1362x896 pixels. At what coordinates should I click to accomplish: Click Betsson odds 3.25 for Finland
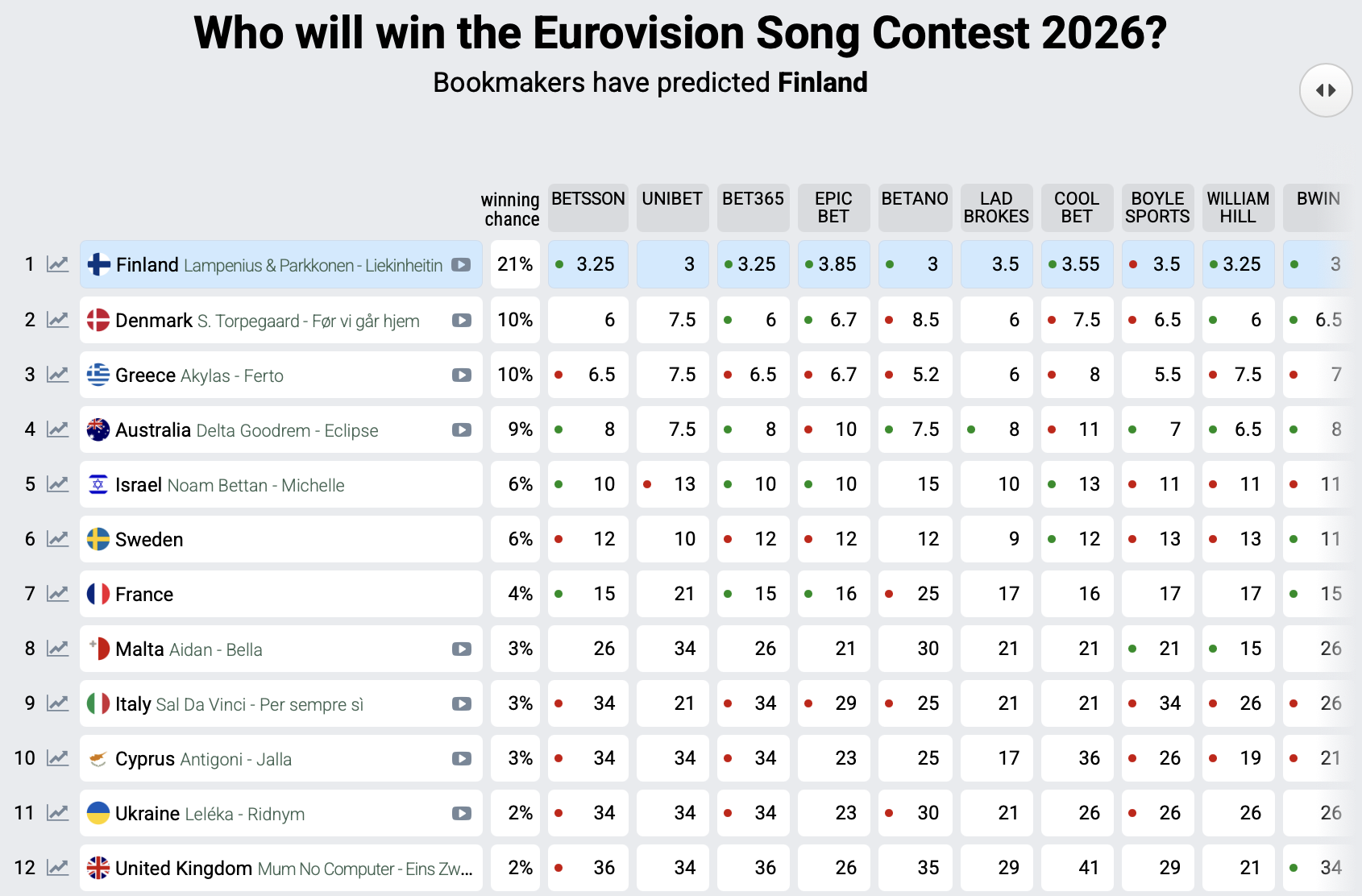pyautogui.click(x=595, y=264)
